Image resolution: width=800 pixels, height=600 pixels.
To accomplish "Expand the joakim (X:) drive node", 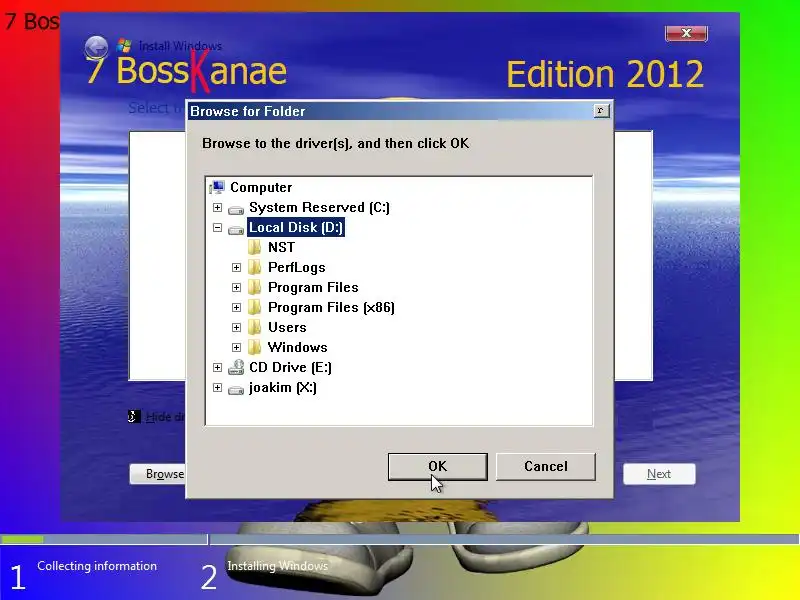I will pos(217,387).
